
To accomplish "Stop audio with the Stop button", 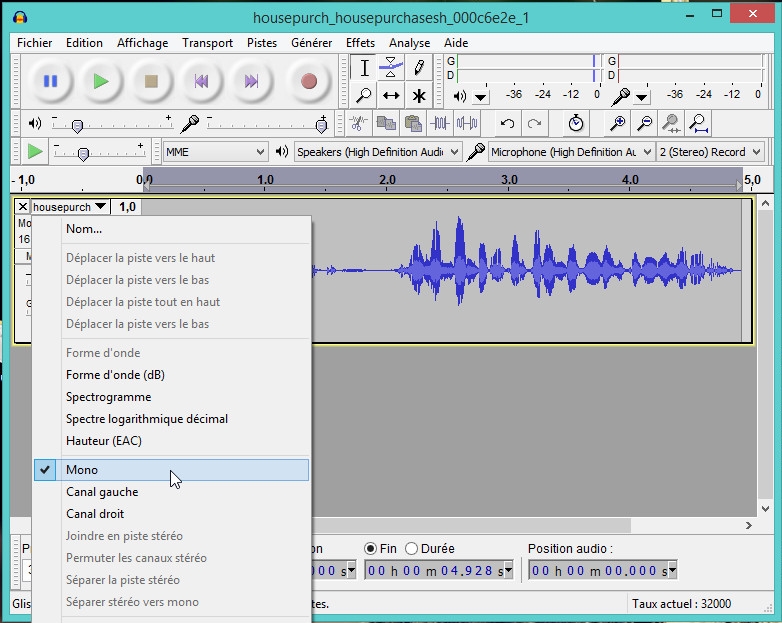I will (151, 81).
